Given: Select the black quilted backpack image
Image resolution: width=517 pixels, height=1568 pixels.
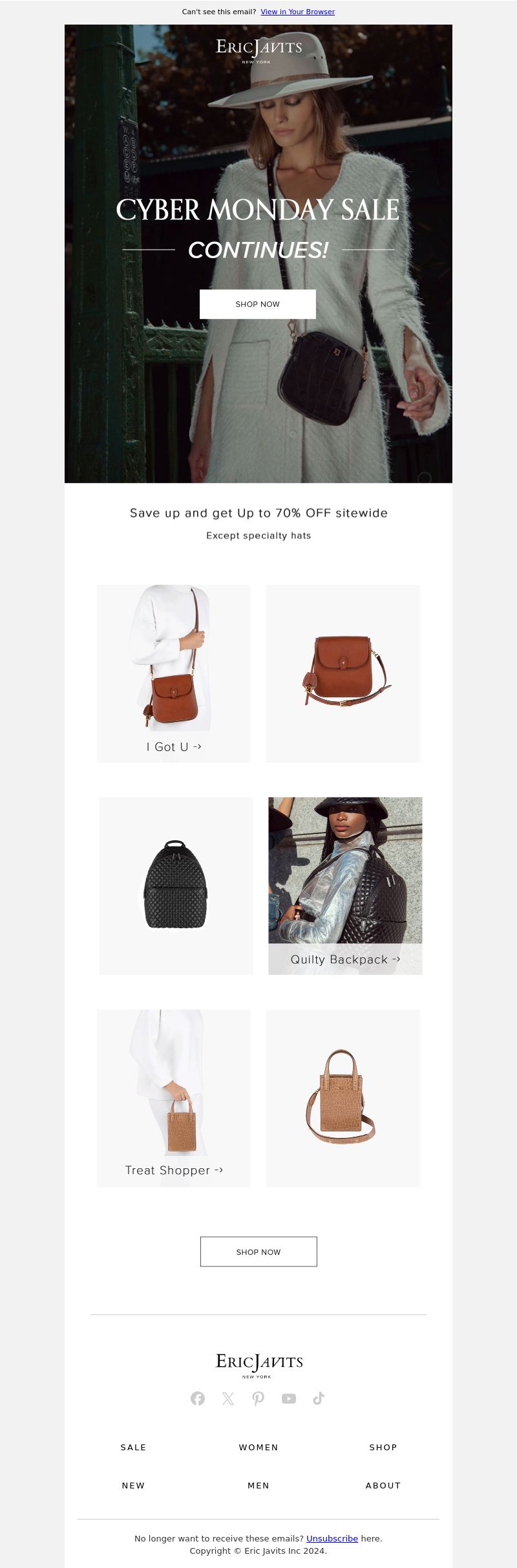Looking at the screenshot, I should 176,886.
